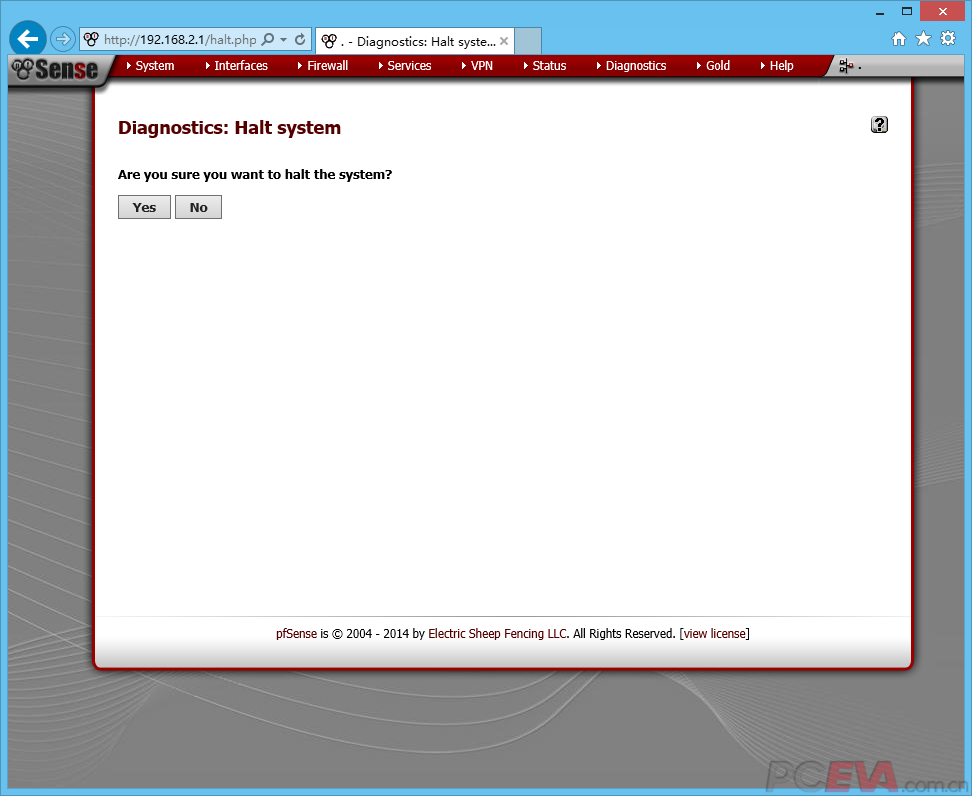This screenshot has height=796, width=972.
Task: Confirm halt by clicking Yes
Action: click(x=144, y=207)
